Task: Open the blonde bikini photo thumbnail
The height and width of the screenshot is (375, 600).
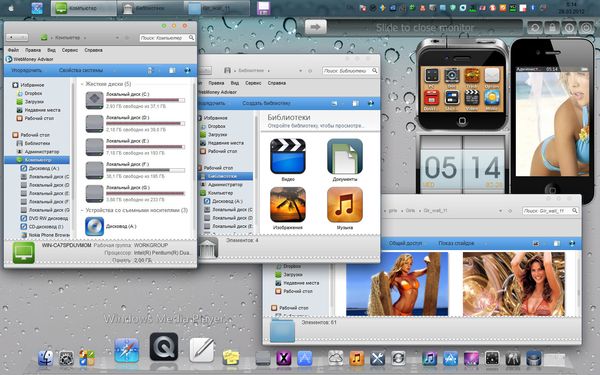Action: [x=397, y=284]
